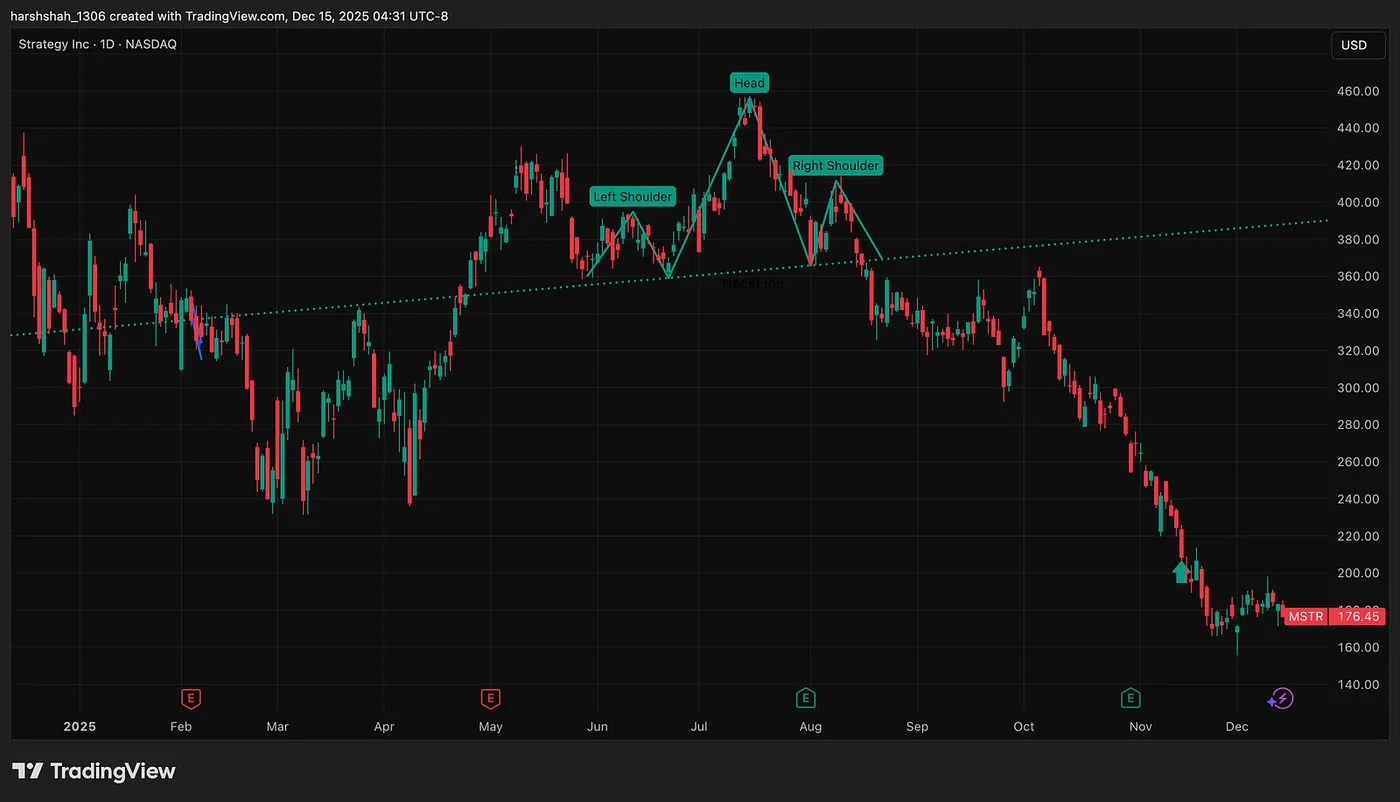Click the 420.00 price axis label
Viewport: 1400px width, 802px height.
pyautogui.click(x=1358, y=165)
